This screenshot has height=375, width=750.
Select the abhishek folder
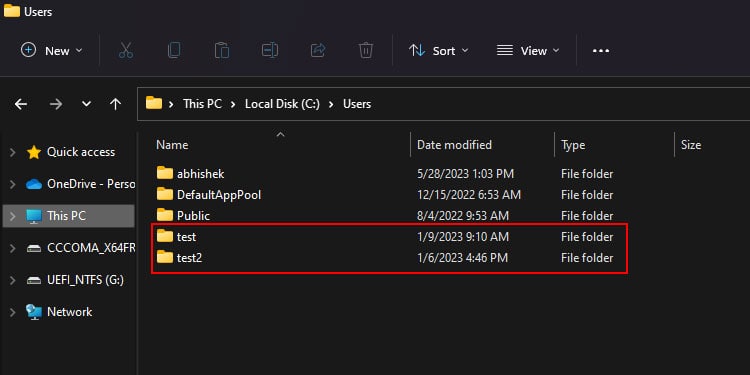(x=200, y=174)
